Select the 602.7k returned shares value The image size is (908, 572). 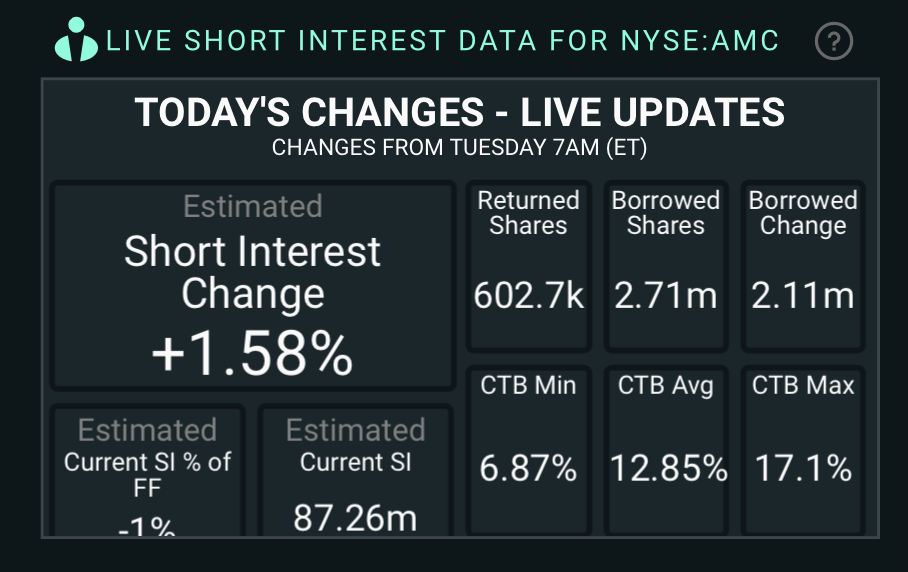[528, 296]
